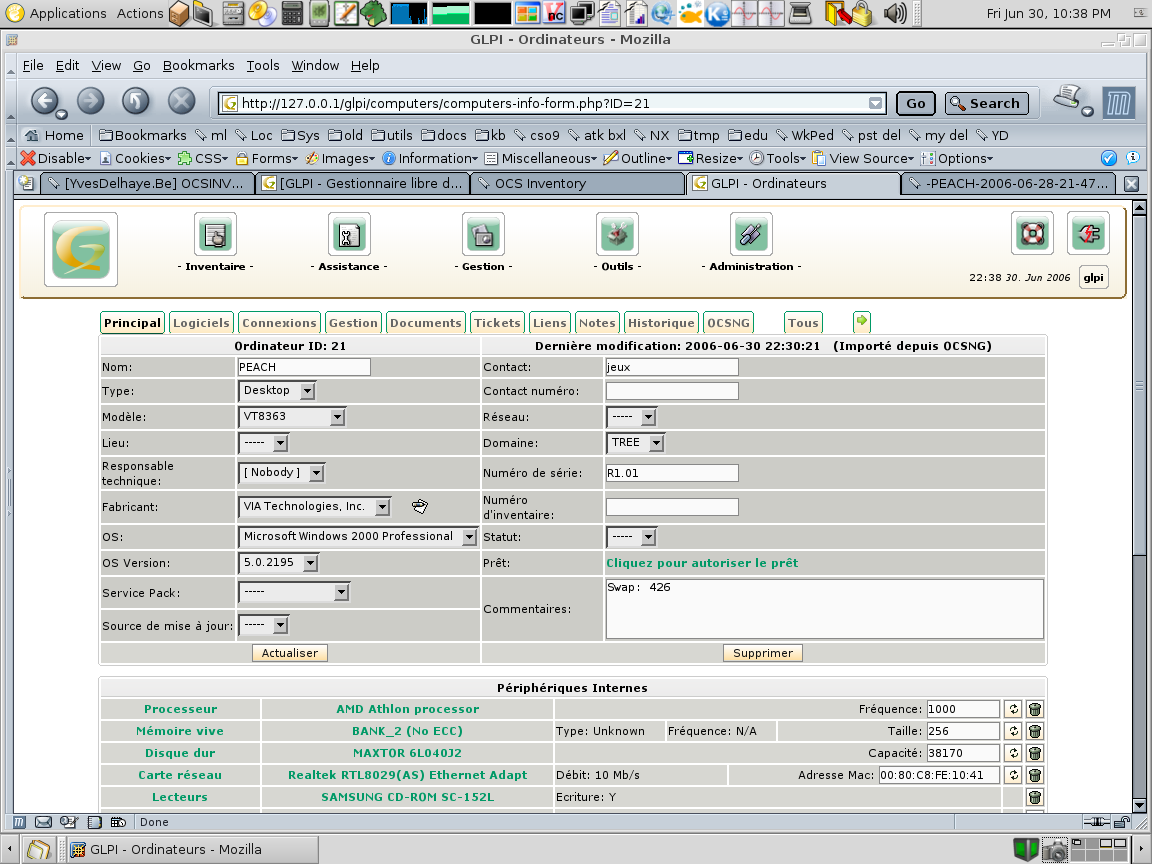
Task: Open the Assistance section icon
Action: click(349, 234)
